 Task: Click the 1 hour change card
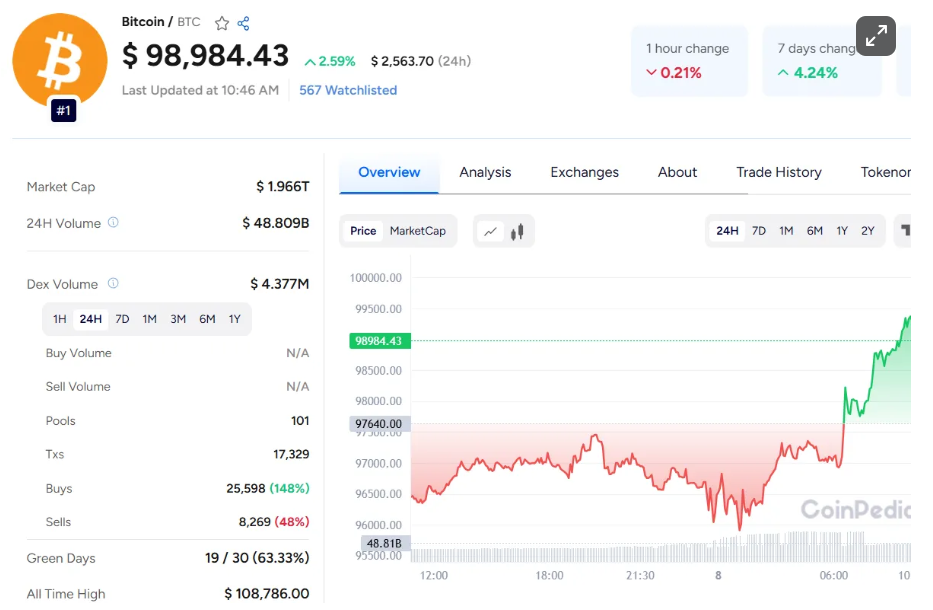[689, 61]
